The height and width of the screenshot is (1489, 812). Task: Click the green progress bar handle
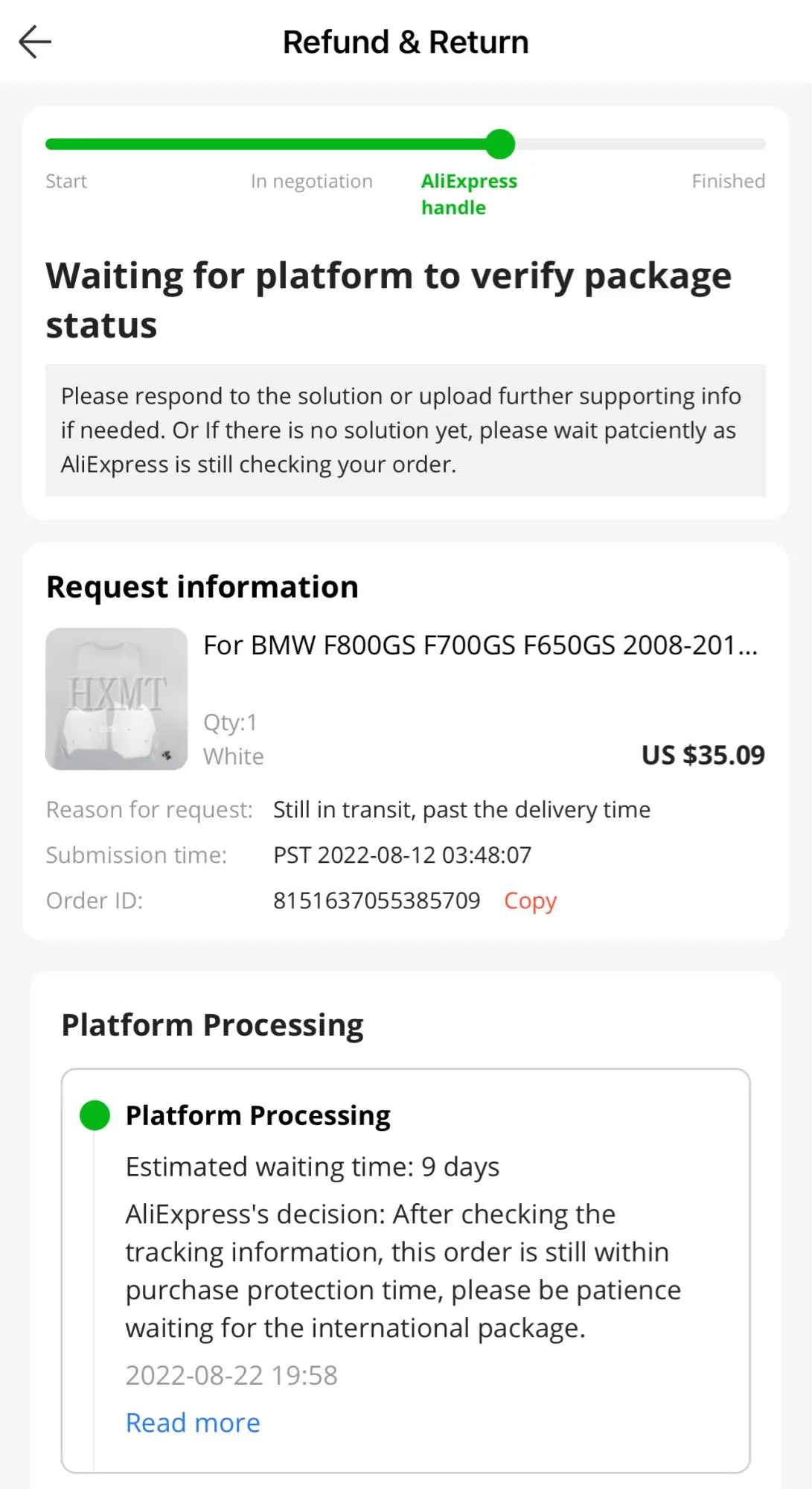[x=500, y=144]
